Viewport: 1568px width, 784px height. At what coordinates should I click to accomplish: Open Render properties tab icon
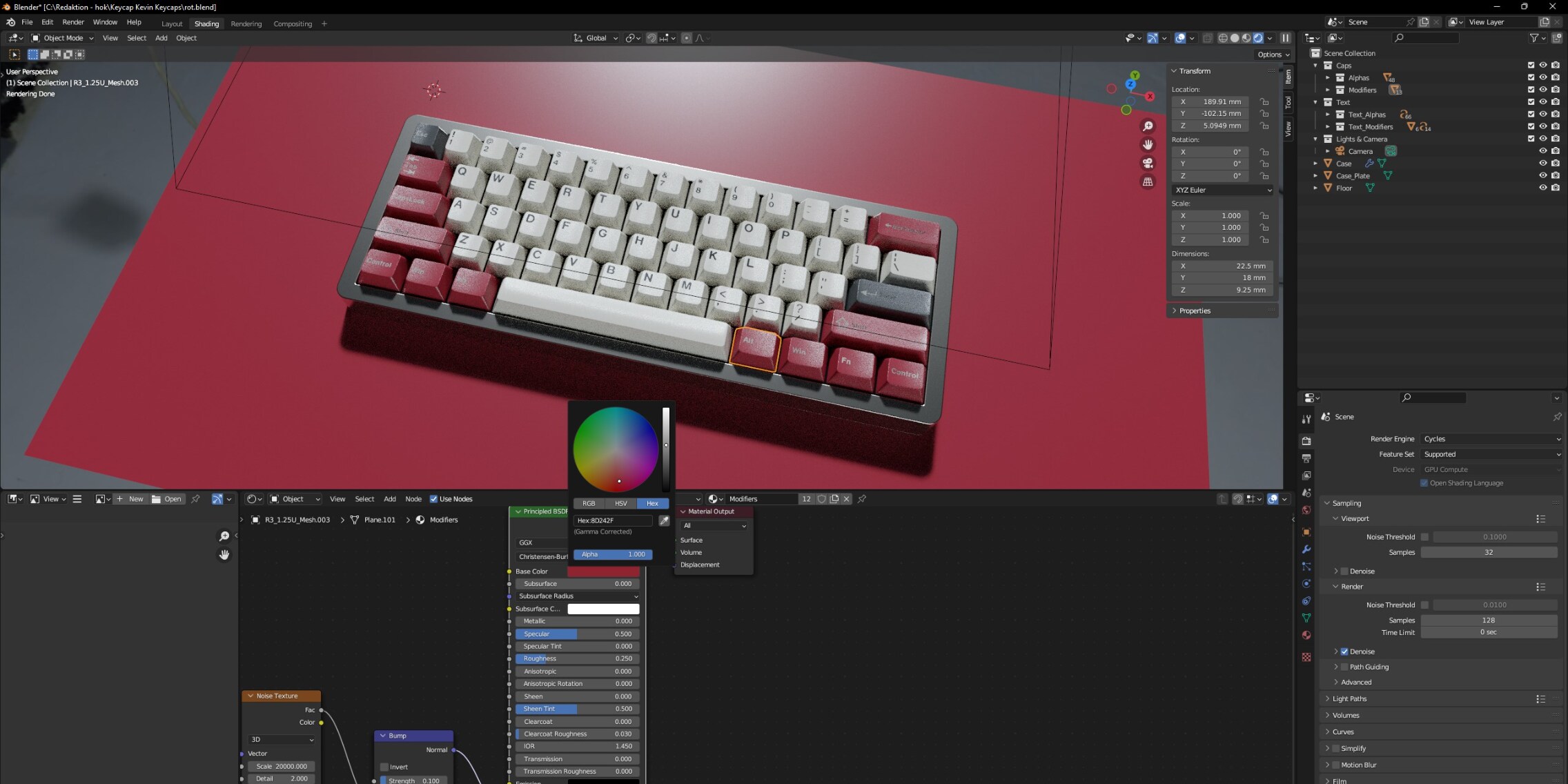[x=1306, y=440]
